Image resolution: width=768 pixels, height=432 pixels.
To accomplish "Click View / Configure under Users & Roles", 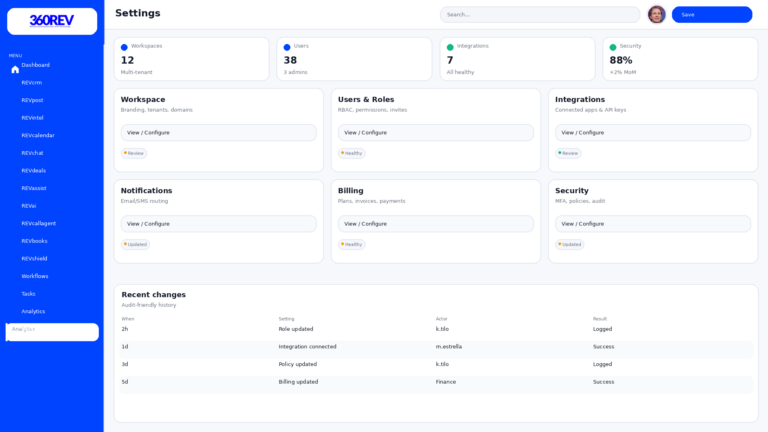I will (435, 132).
